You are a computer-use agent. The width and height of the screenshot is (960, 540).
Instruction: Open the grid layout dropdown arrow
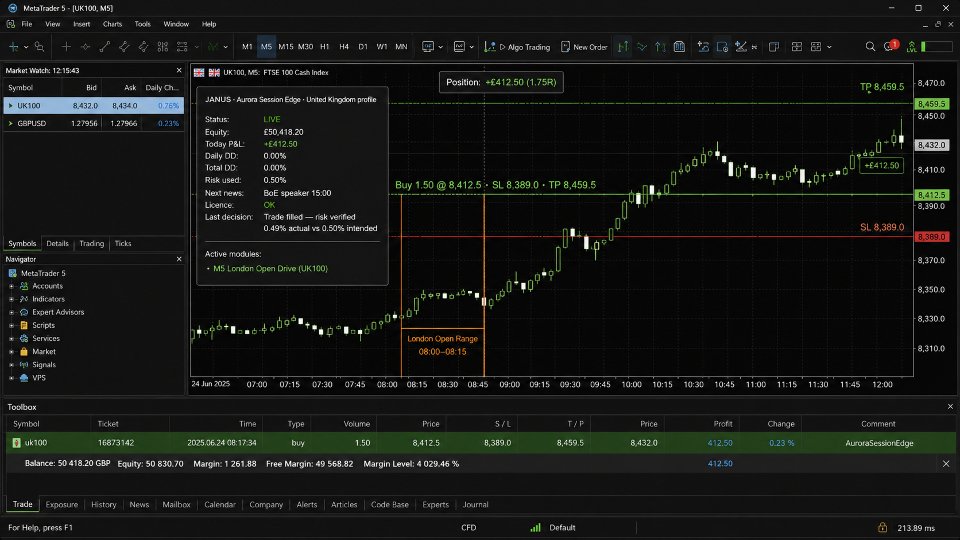click(x=829, y=47)
